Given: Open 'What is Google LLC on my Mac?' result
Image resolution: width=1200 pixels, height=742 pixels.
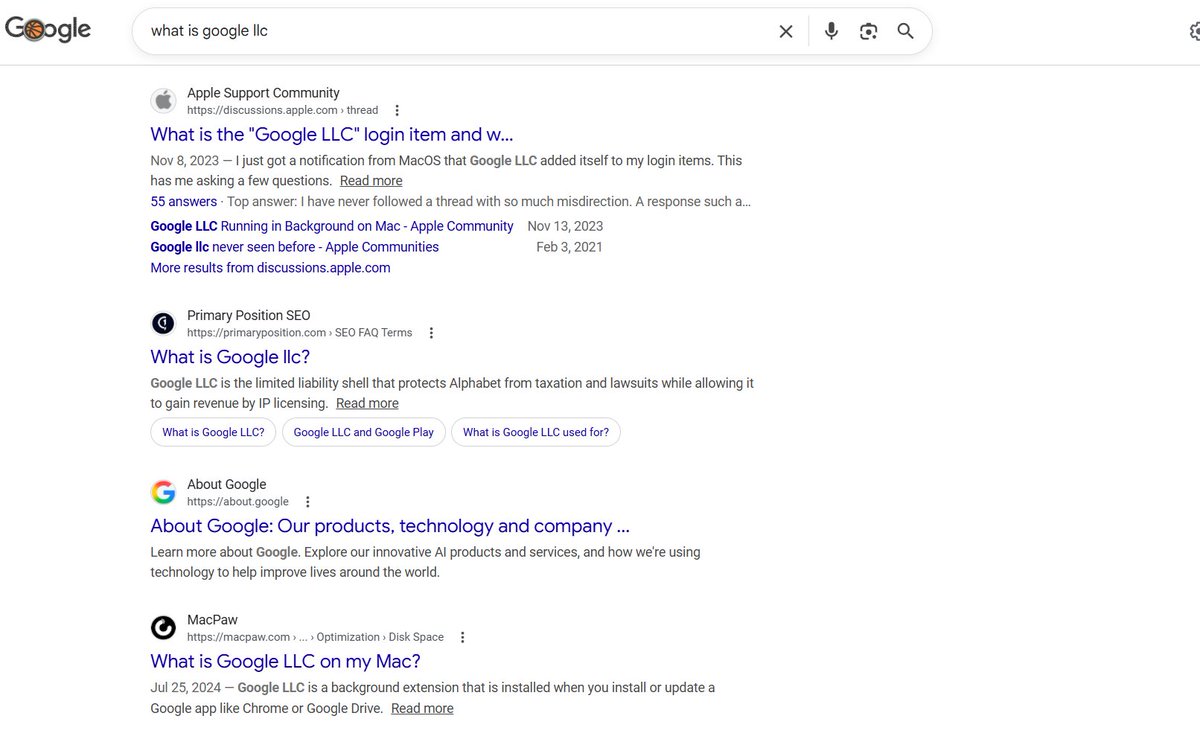Looking at the screenshot, I should 285,661.
